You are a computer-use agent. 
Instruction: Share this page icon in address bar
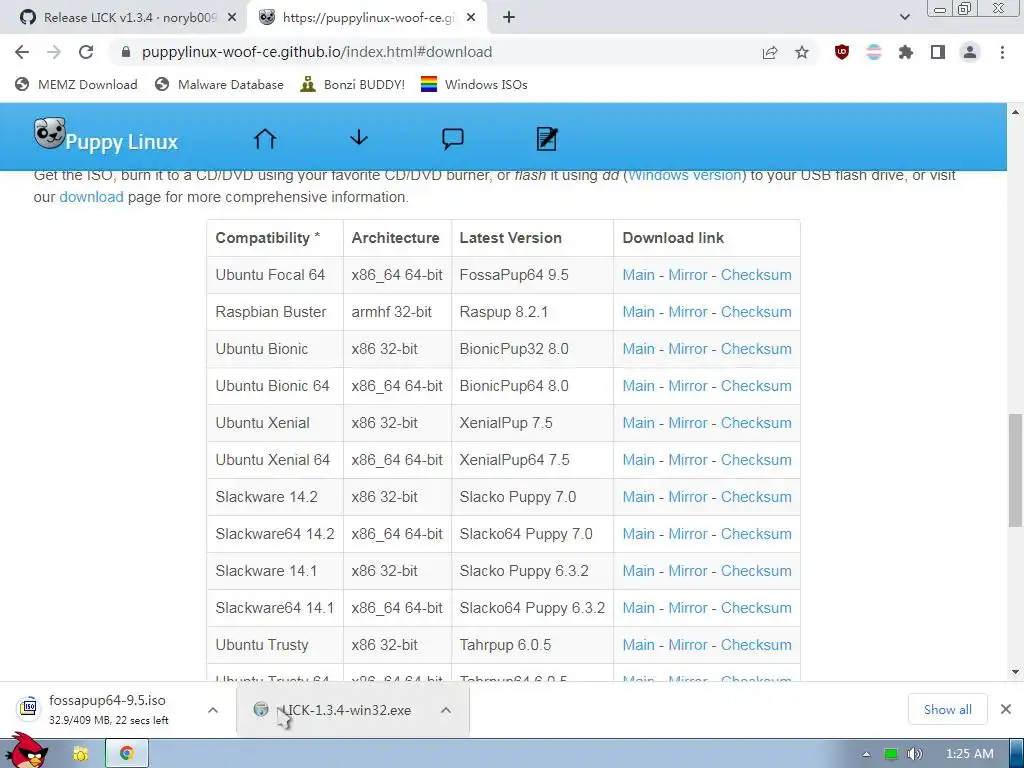770,52
